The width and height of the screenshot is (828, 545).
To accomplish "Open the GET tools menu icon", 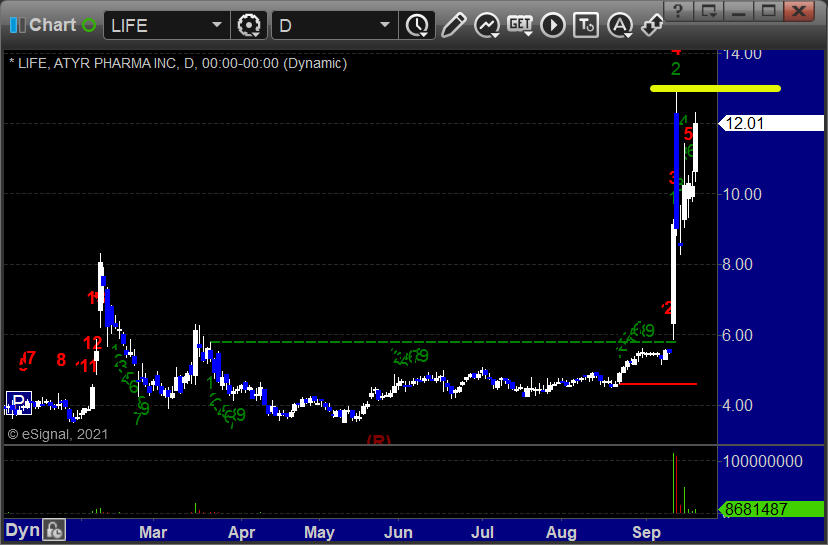I will (x=520, y=25).
